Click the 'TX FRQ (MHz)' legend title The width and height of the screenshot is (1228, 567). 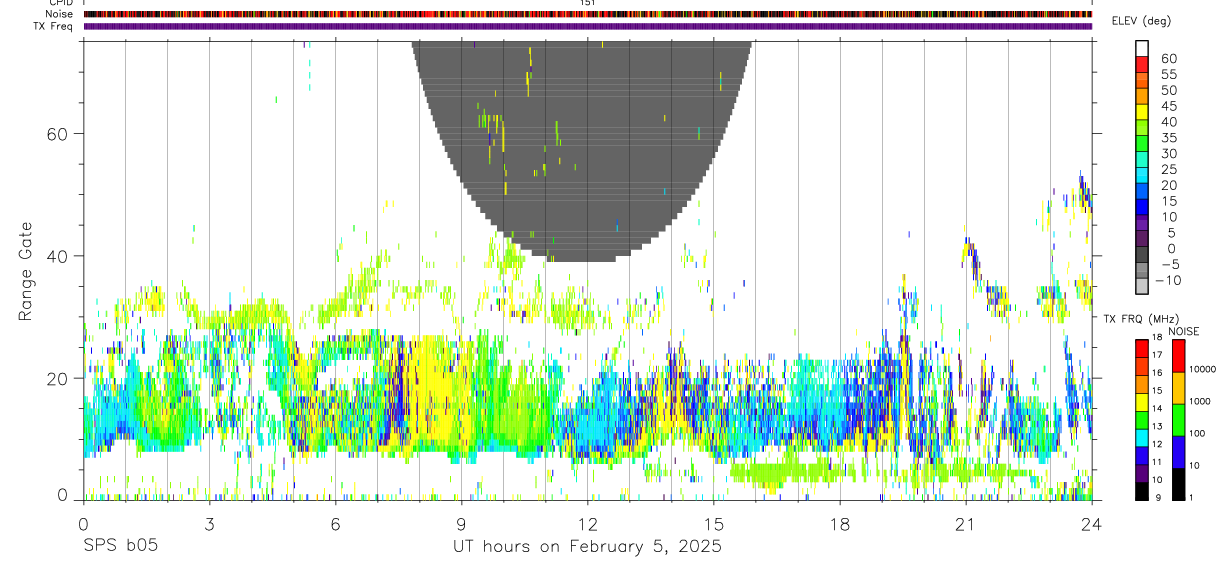click(x=1141, y=319)
